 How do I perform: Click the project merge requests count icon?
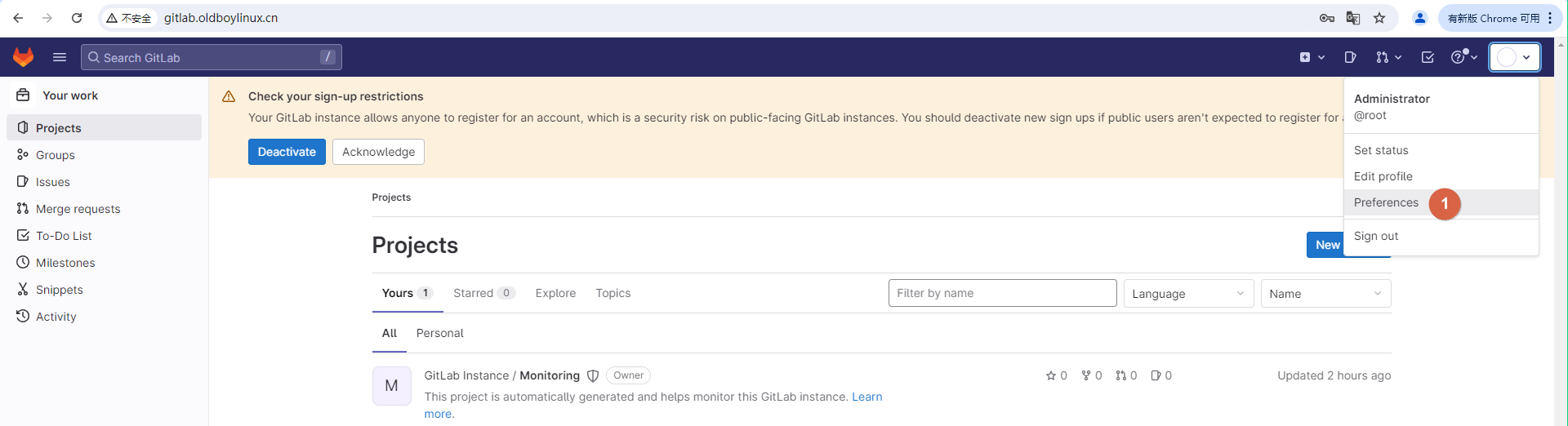coord(1120,375)
